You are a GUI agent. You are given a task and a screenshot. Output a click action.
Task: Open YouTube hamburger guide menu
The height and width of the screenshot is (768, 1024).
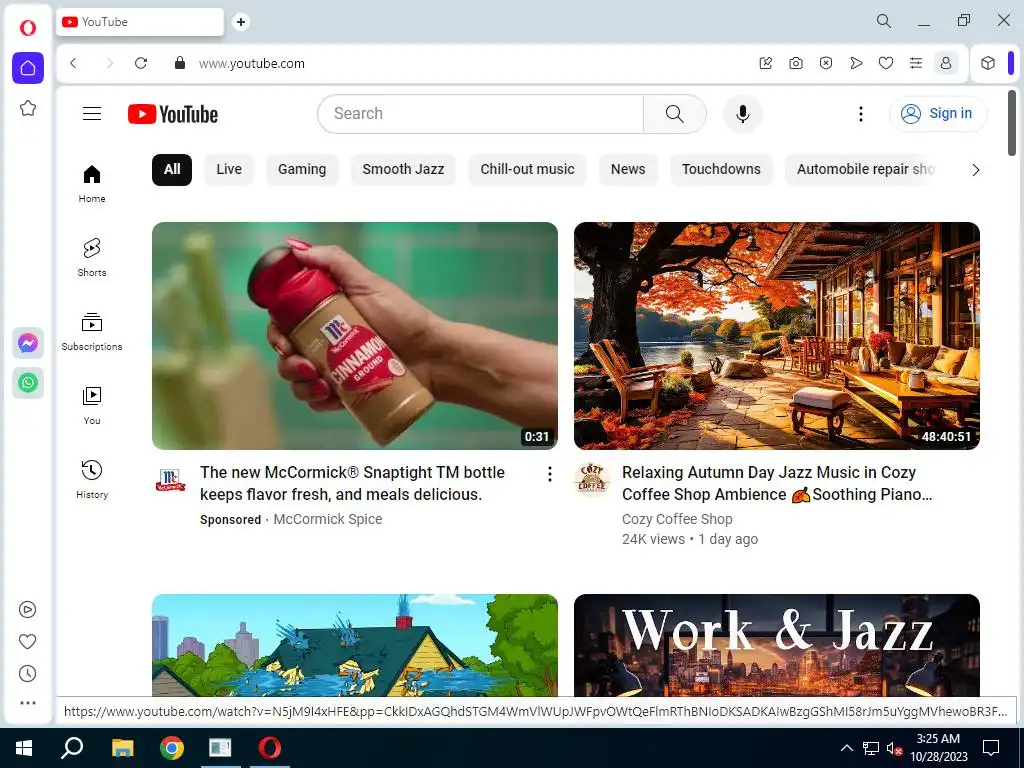tap(92, 114)
